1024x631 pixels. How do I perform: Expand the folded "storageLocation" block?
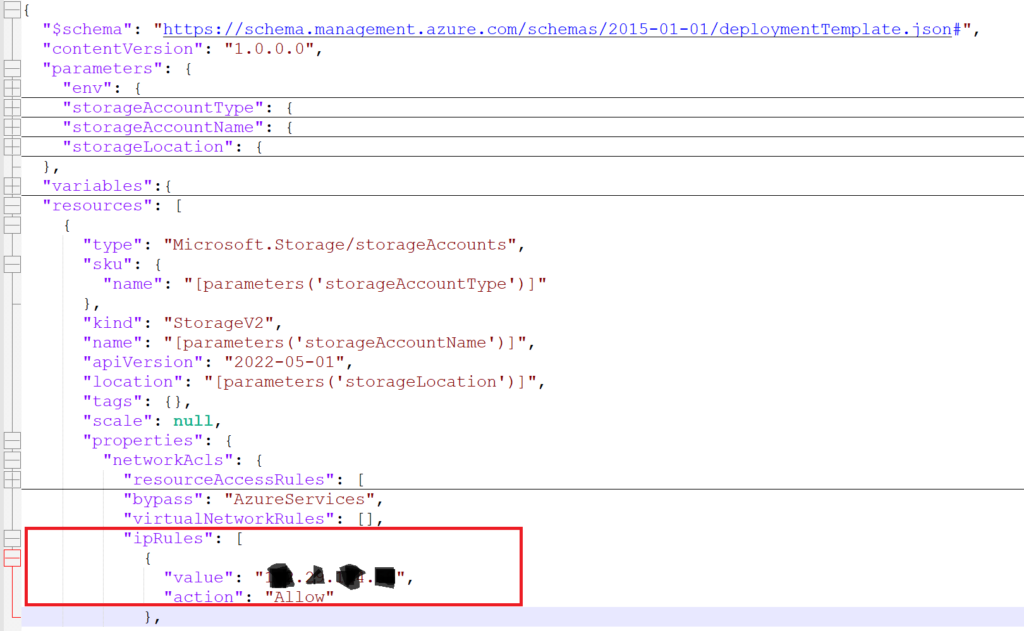pyautogui.click(x=12, y=147)
